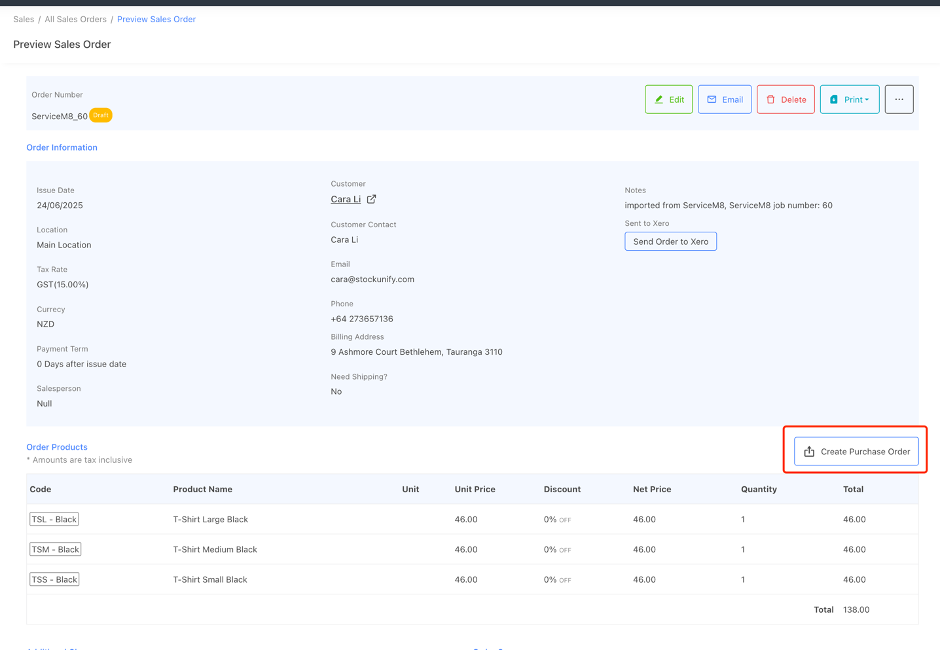Image resolution: width=941 pixels, height=650 pixels.
Task: Click issue date 24/06/2025
Action: pyautogui.click(x=59, y=205)
